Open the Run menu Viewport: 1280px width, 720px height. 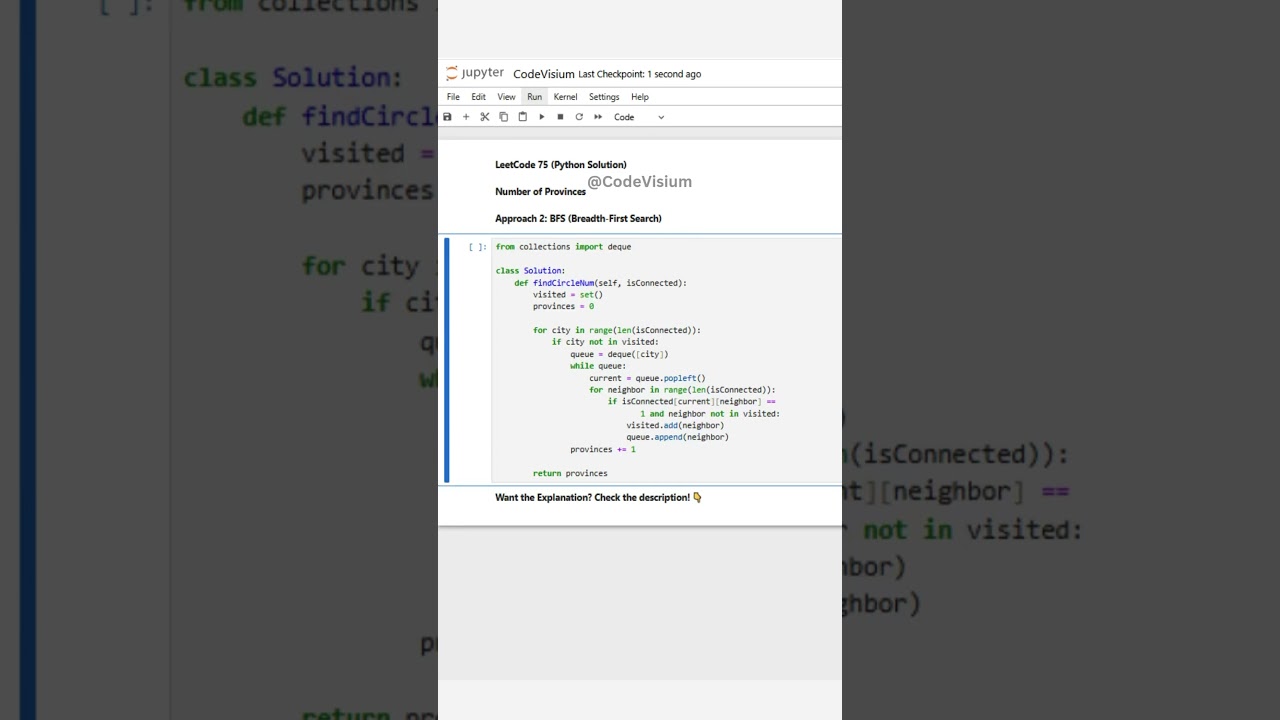[535, 97]
